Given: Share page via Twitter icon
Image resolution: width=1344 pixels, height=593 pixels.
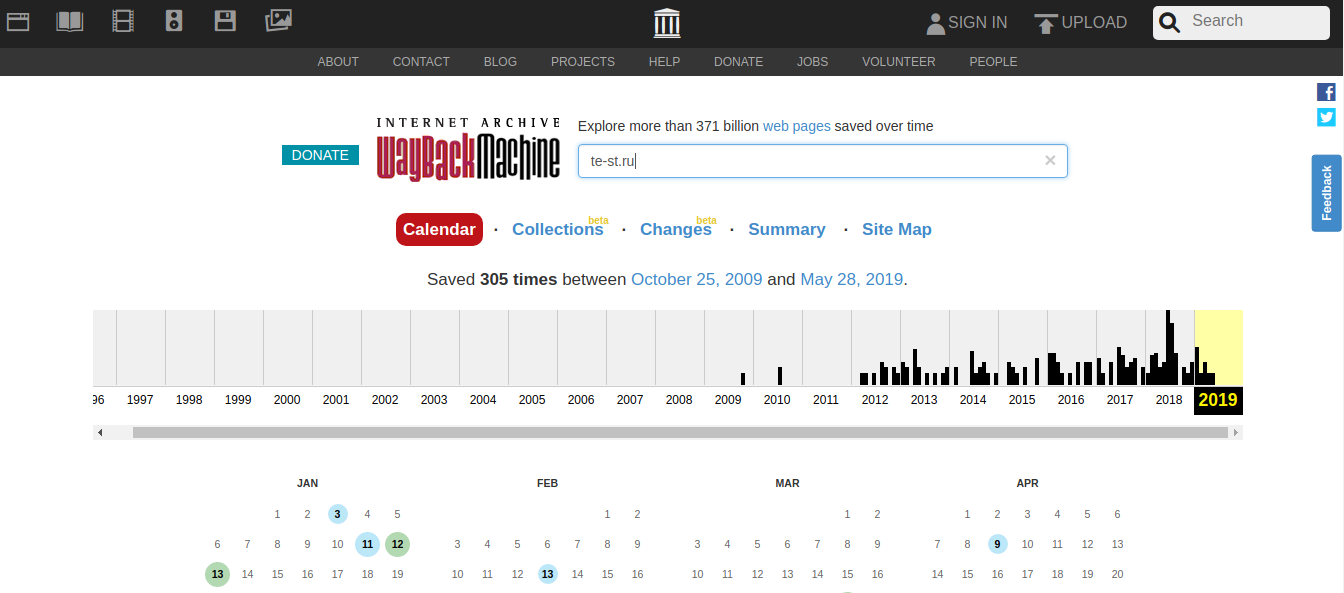Looking at the screenshot, I should click(1326, 117).
